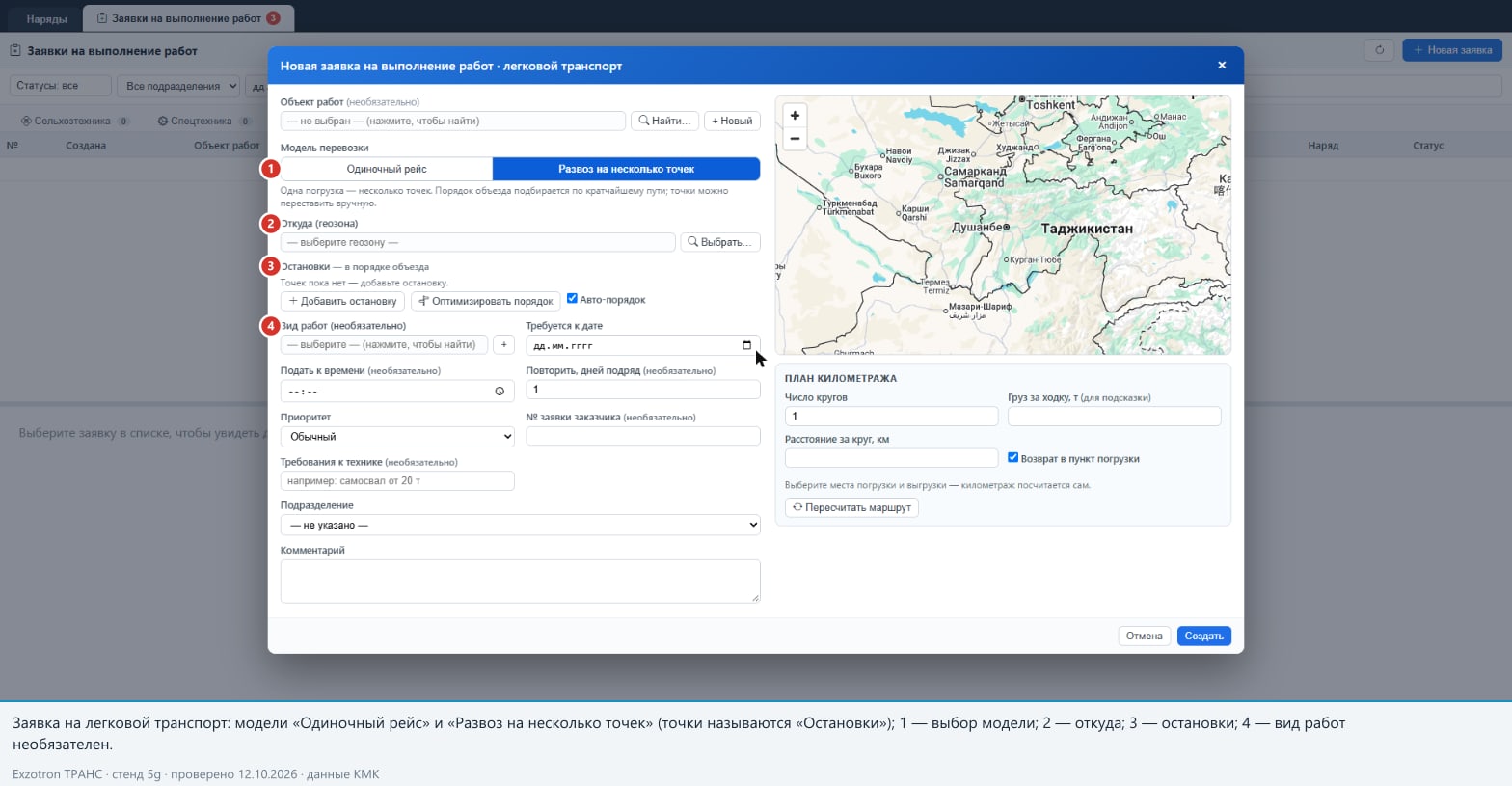
Task: Click Добавить остановку button
Action: (342, 301)
